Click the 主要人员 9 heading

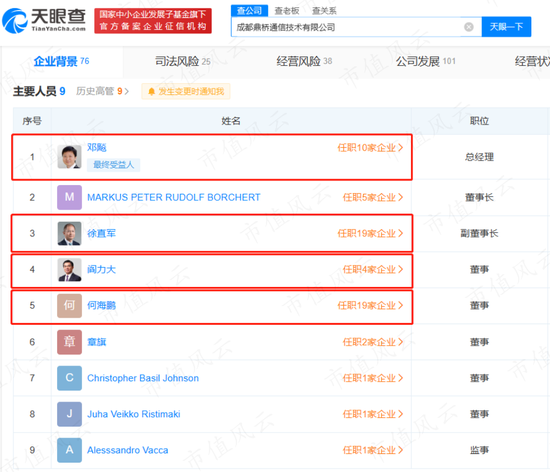click(x=39, y=91)
